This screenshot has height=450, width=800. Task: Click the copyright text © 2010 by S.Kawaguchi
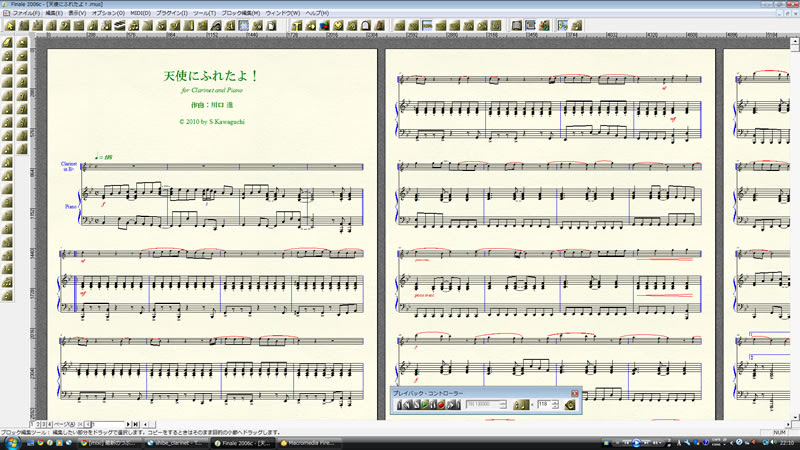[212, 122]
